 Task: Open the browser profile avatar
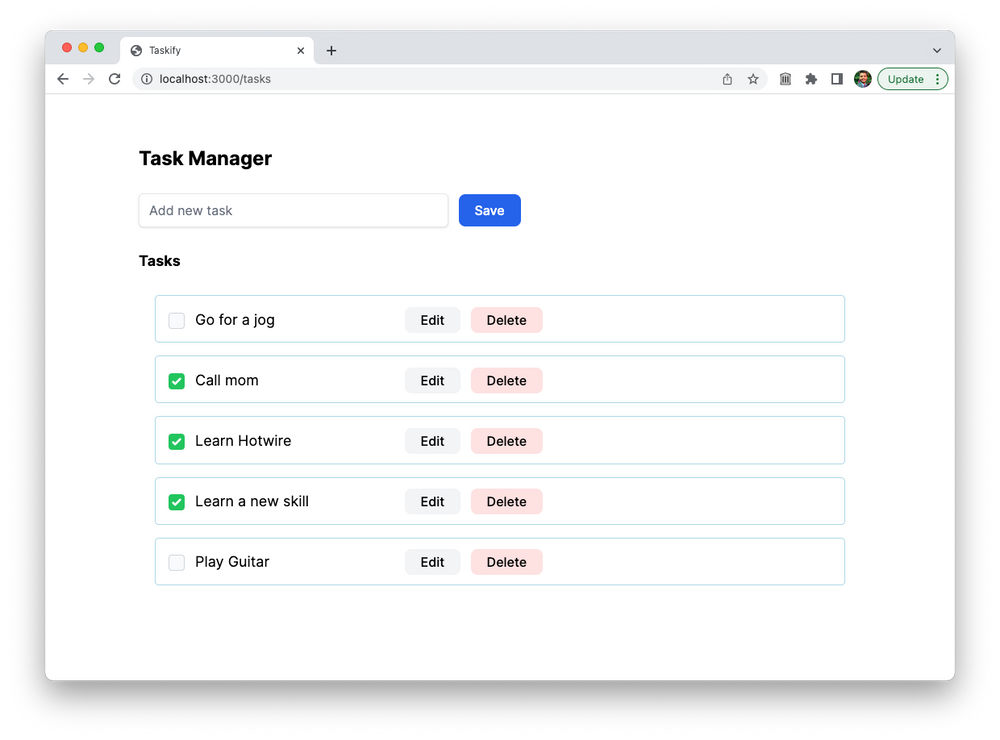[862, 78]
